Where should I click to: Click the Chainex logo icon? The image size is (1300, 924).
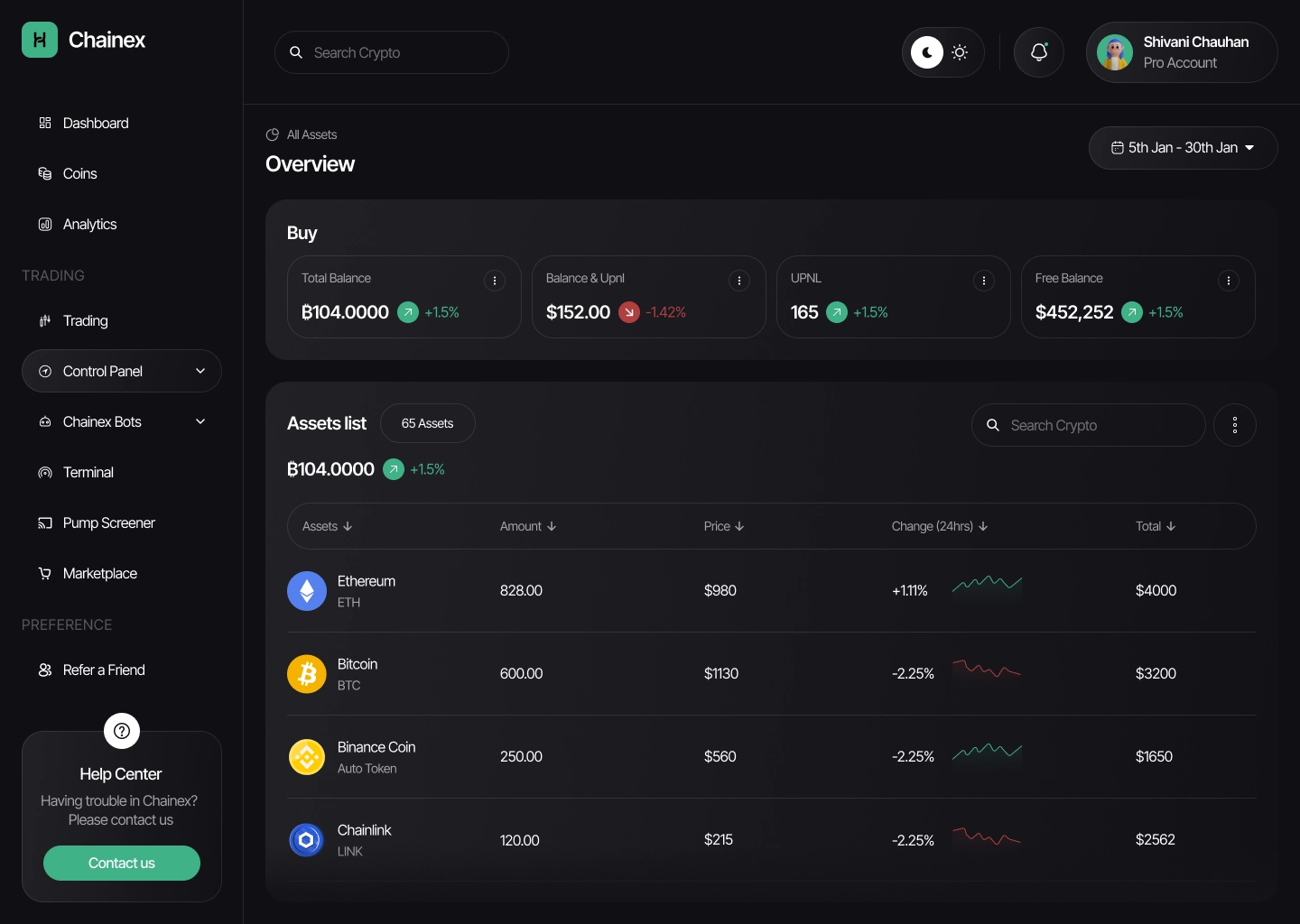(40, 40)
